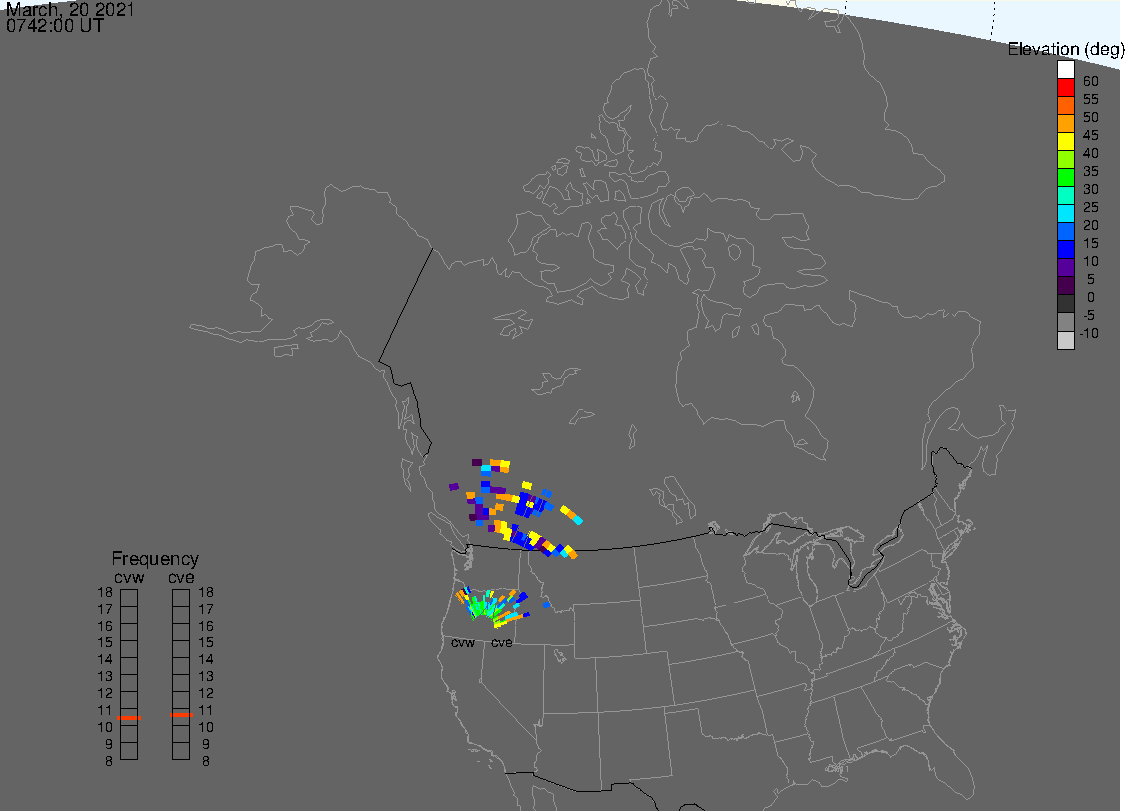This screenshot has width=1125, height=811.
Task: Click legend value 30
Action: click(x=1091, y=189)
